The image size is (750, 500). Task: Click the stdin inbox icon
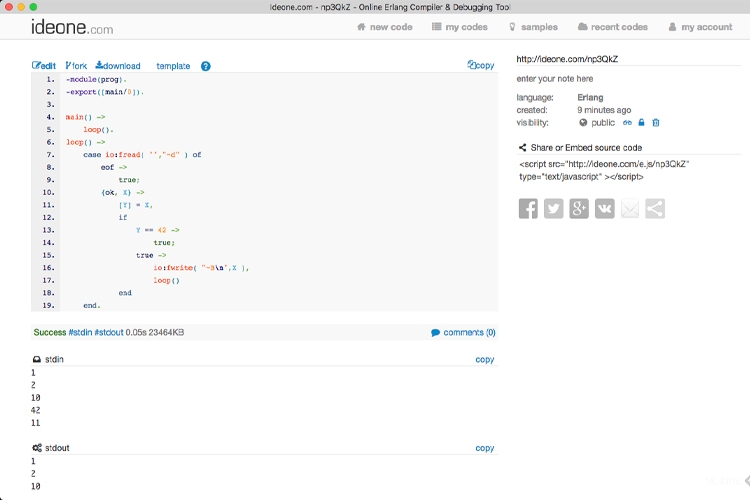(x=37, y=359)
